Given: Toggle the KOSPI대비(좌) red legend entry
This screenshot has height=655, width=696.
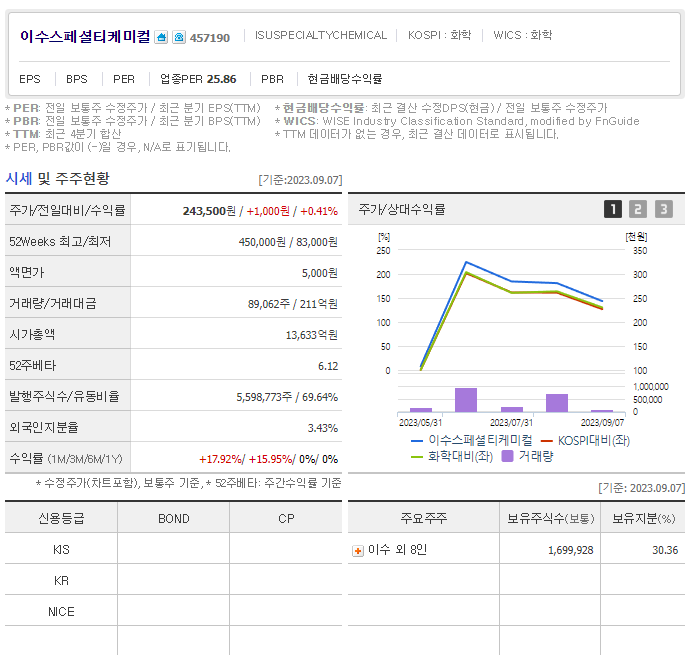Looking at the screenshot, I should [x=585, y=441].
